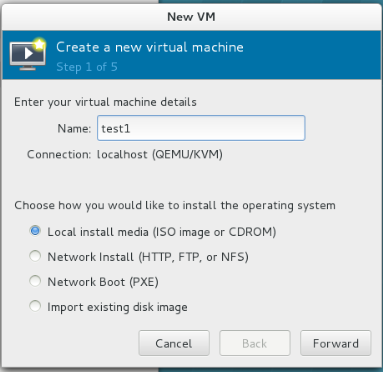
Task: Click the Forward button
Action: click(336, 343)
